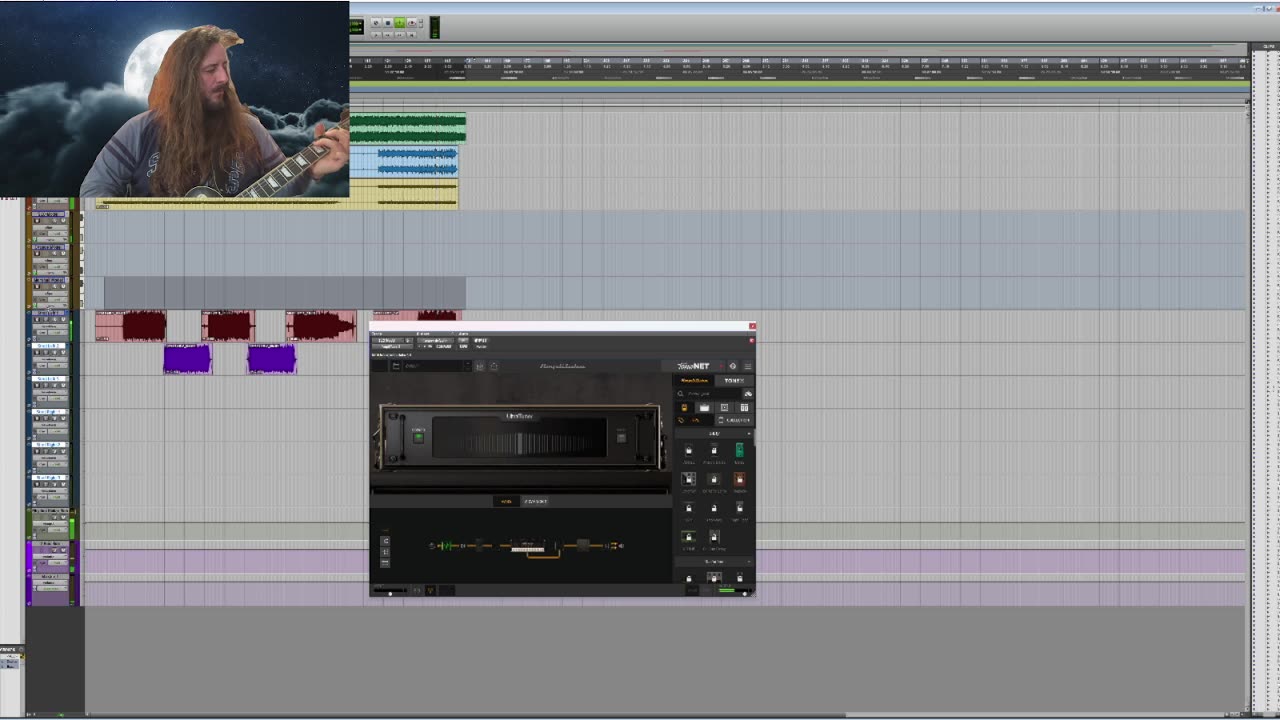
Task: Click the ToneNET logo button
Action: pos(693,366)
